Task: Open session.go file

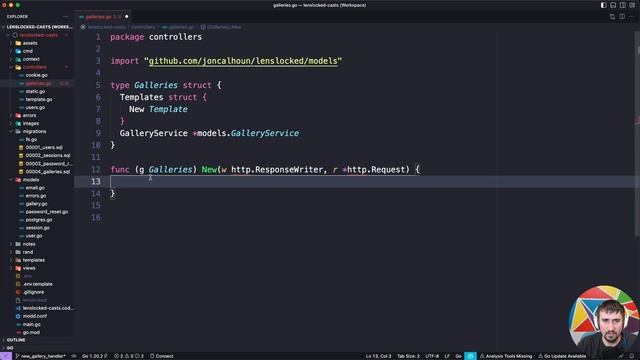Action: pos(38,228)
